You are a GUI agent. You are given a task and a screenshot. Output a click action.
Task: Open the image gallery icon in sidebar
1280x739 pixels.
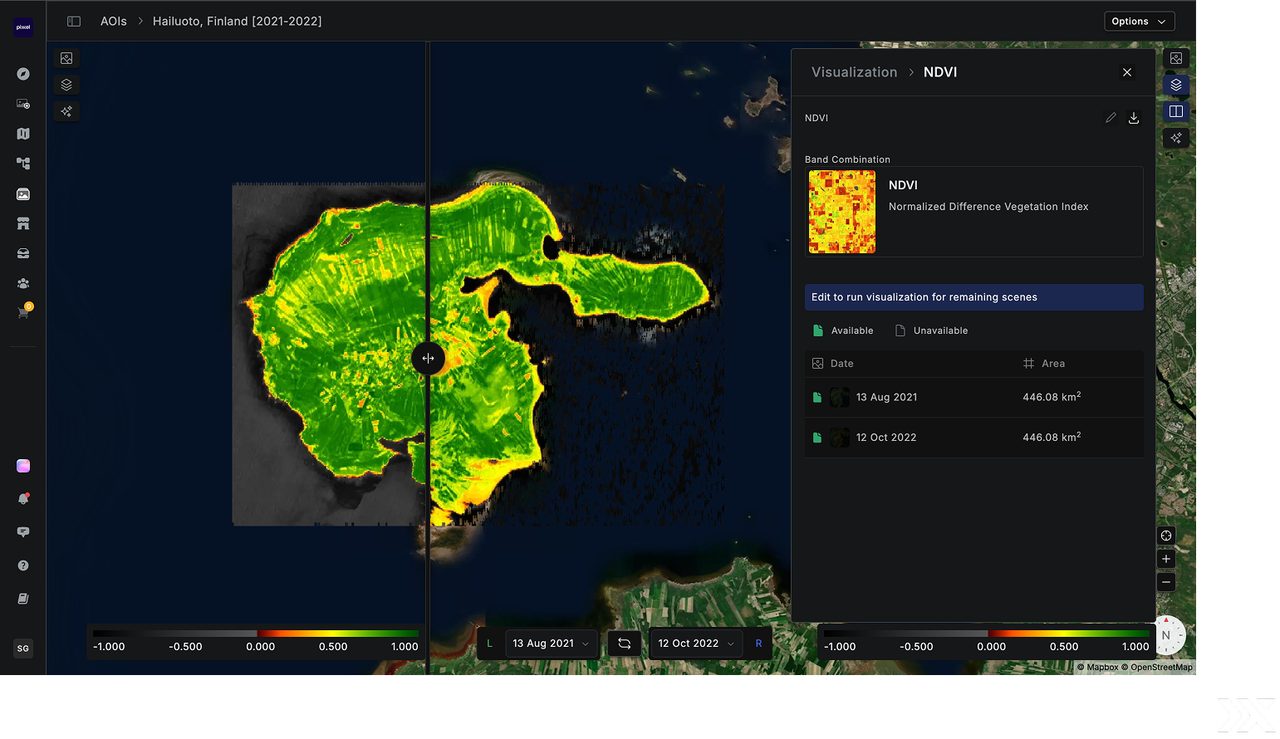coord(23,194)
